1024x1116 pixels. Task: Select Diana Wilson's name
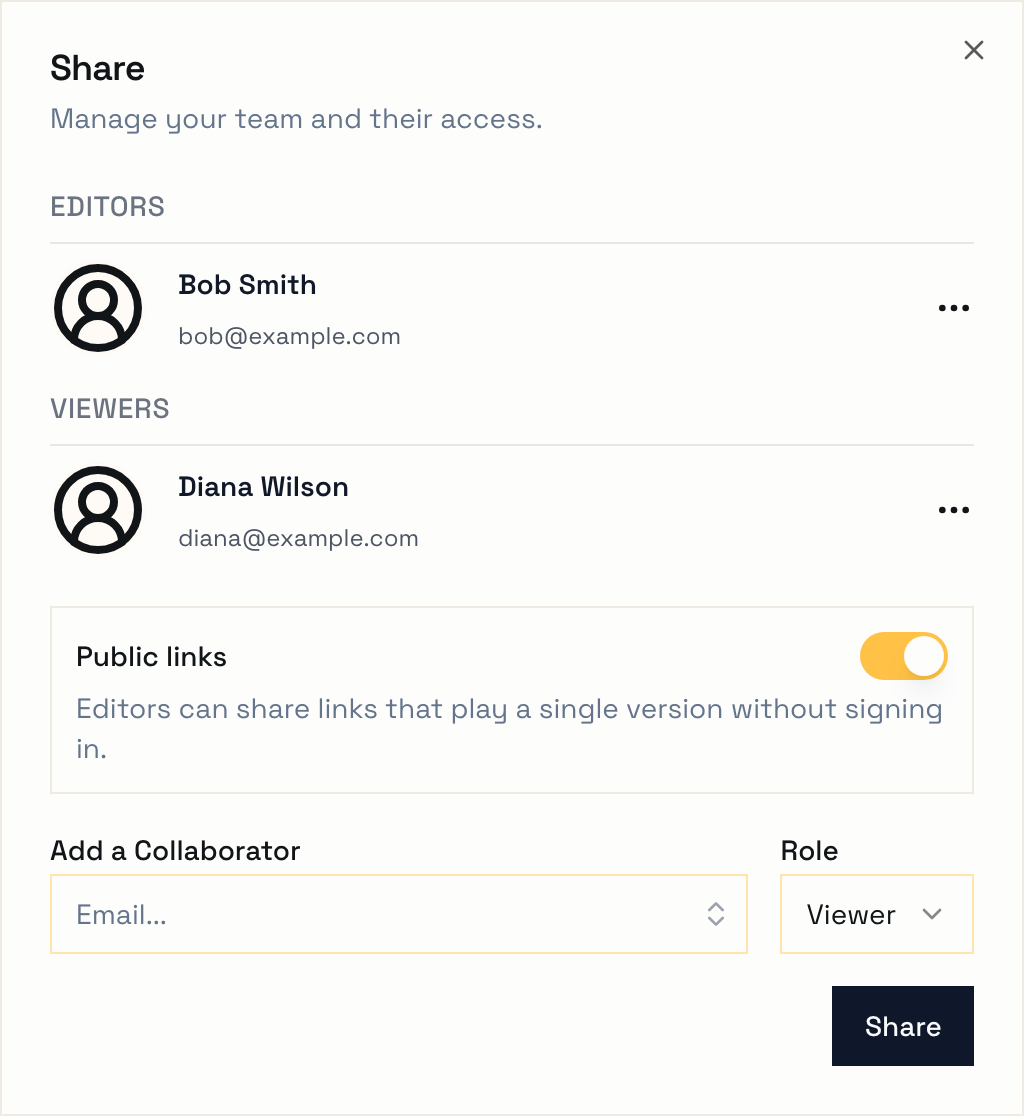pos(263,487)
